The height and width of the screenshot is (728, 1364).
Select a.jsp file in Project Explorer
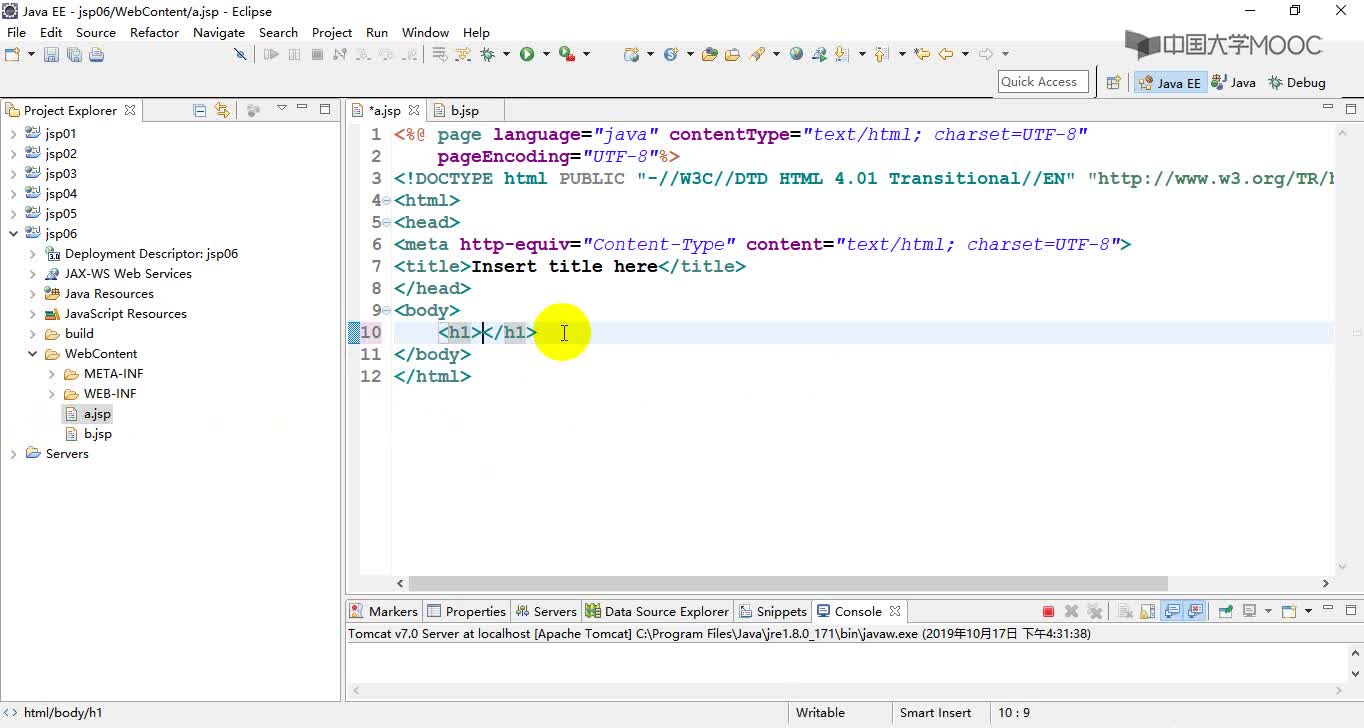tap(88, 414)
